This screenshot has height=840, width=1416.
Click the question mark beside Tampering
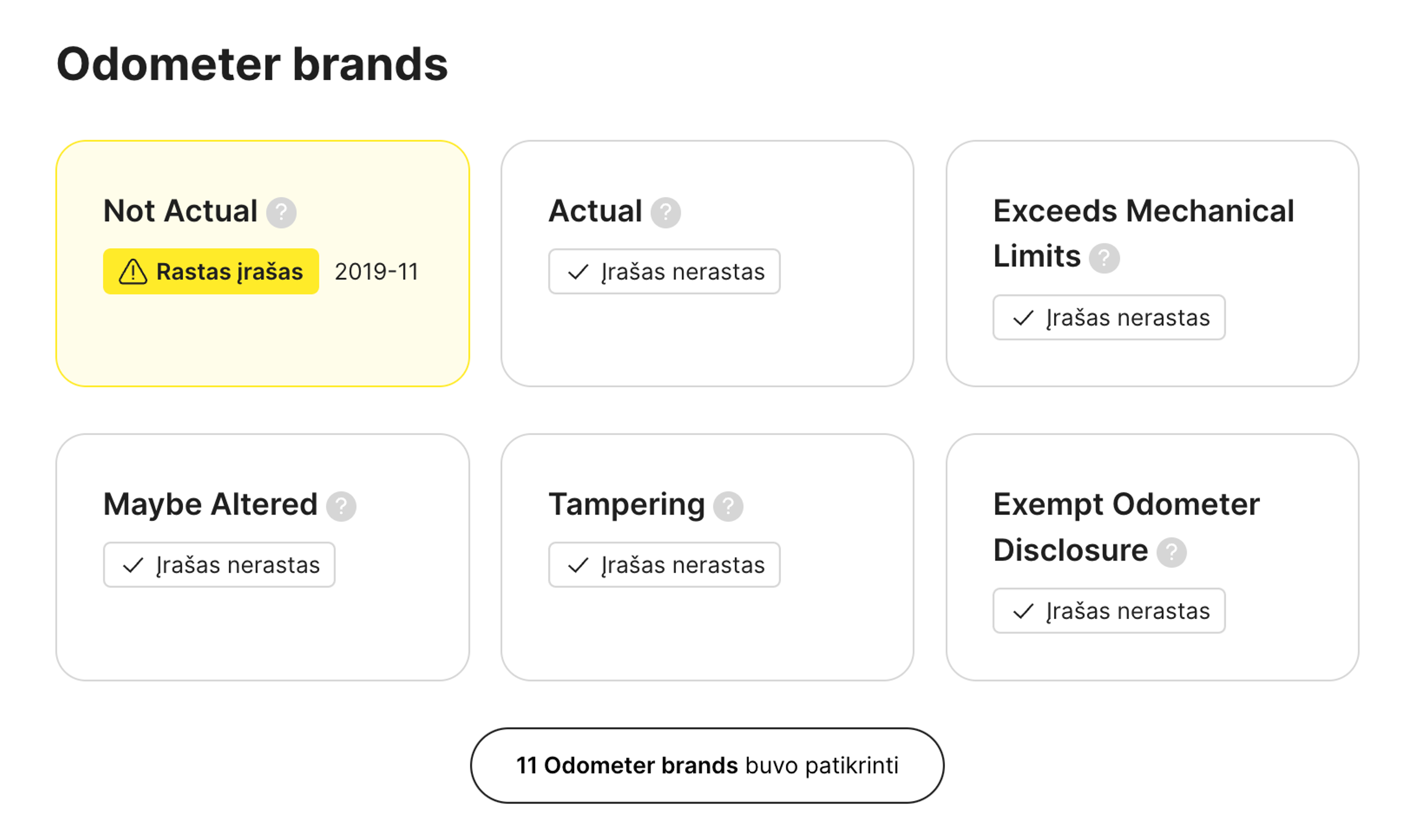click(x=728, y=506)
